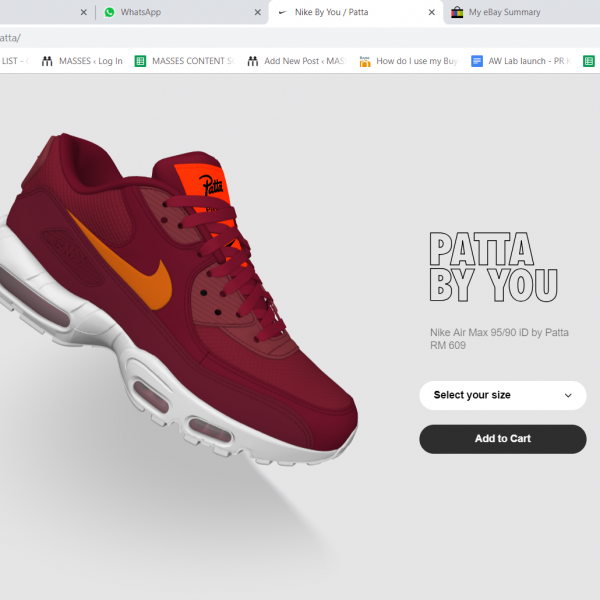Click the Patta logo on shoe tongue

(211, 183)
